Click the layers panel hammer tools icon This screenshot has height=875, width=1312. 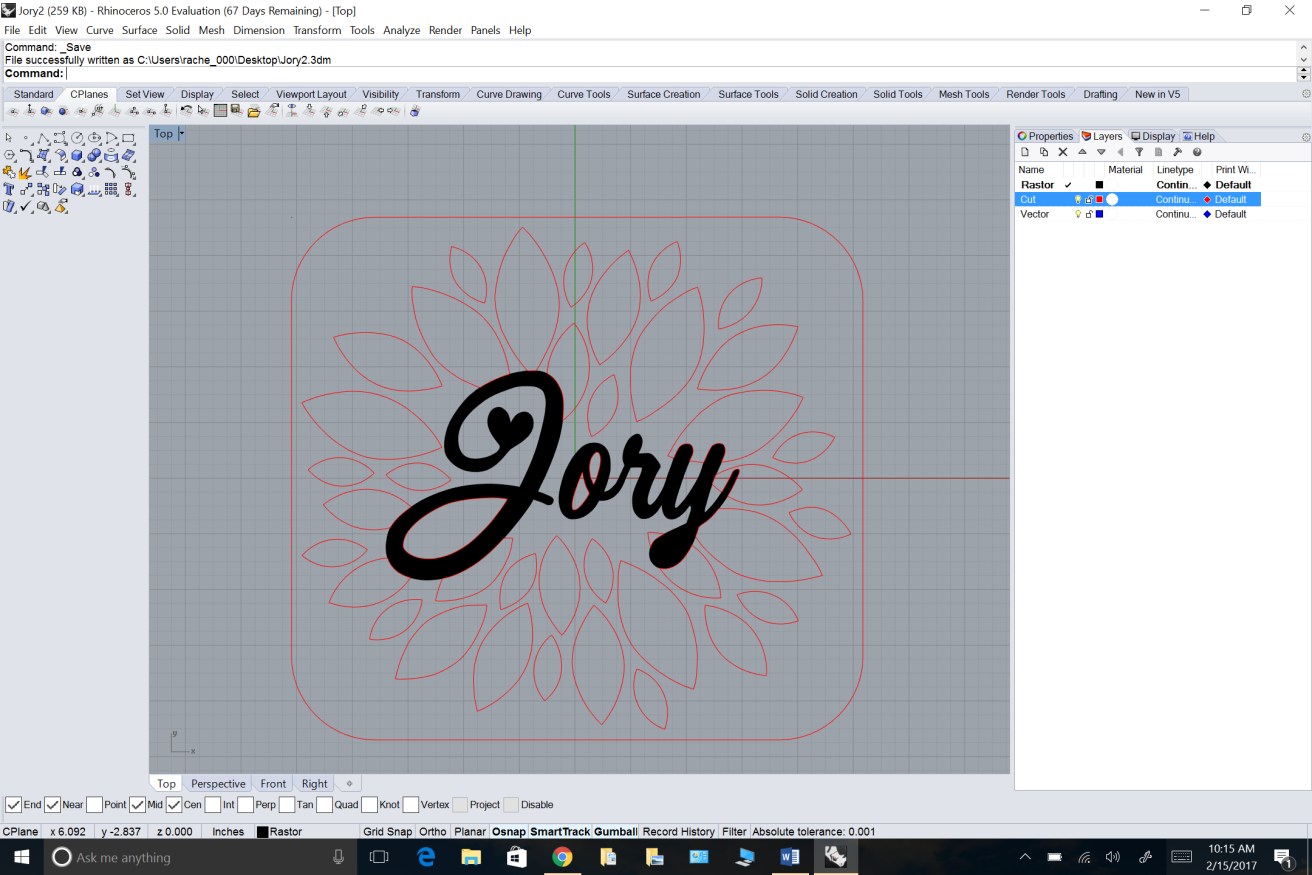coord(1177,152)
